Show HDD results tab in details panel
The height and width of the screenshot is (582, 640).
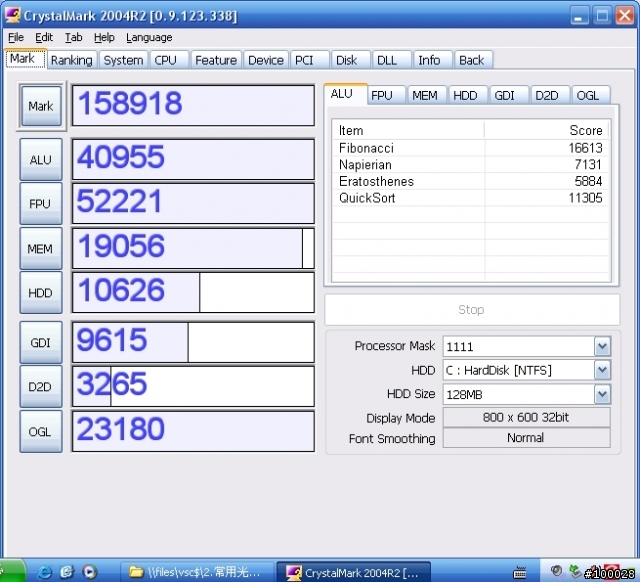[468, 95]
